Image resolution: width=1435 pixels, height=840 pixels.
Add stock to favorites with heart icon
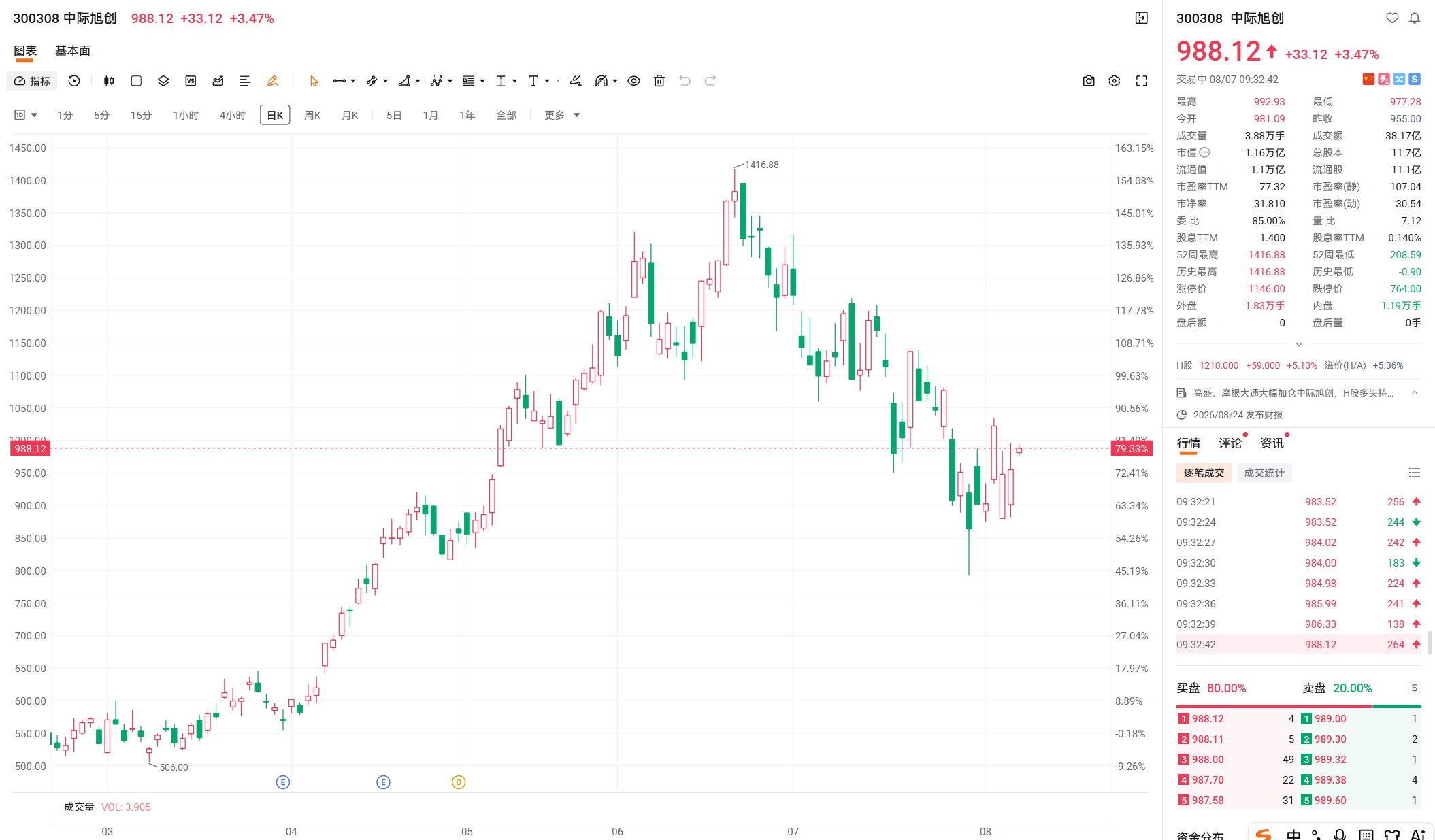click(x=1392, y=18)
